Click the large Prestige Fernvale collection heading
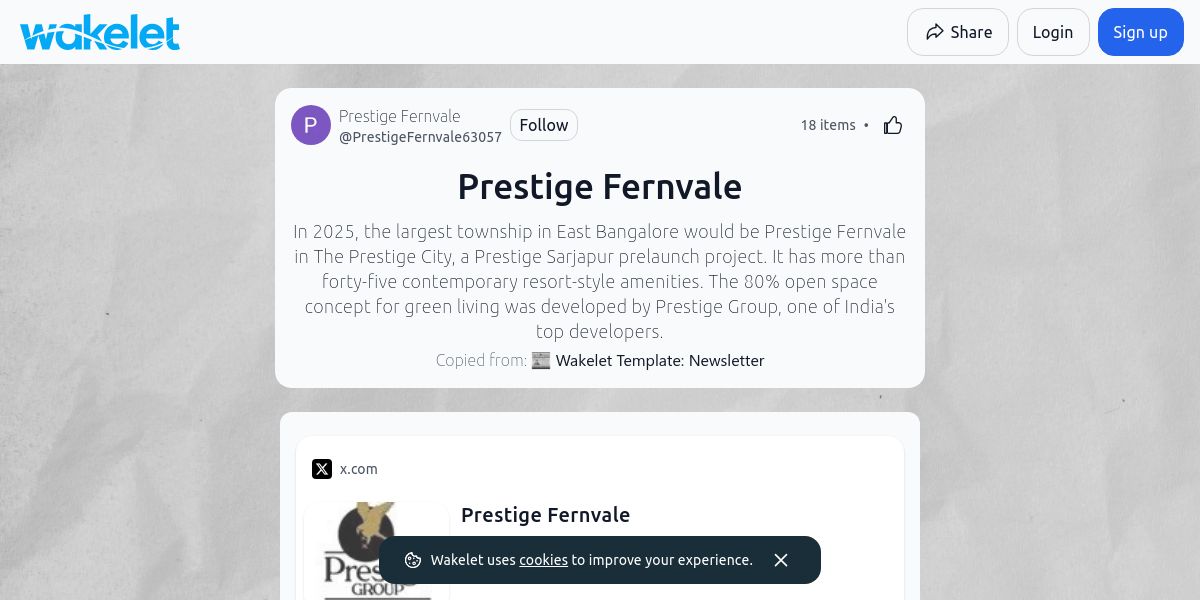Image resolution: width=1200 pixels, height=600 pixels. [x=599, y=187]
